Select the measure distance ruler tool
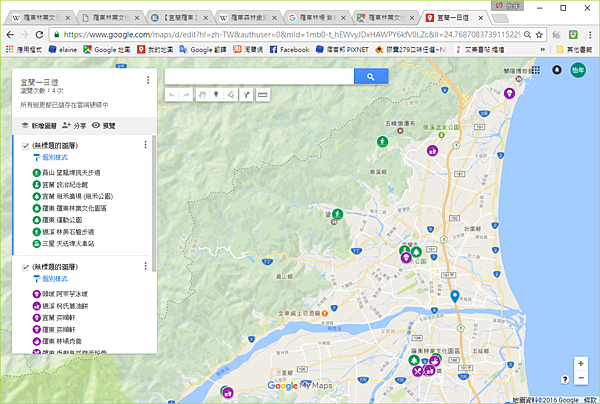Image resolution: width=600 pixels, height=404 pixels. point(262,95)
